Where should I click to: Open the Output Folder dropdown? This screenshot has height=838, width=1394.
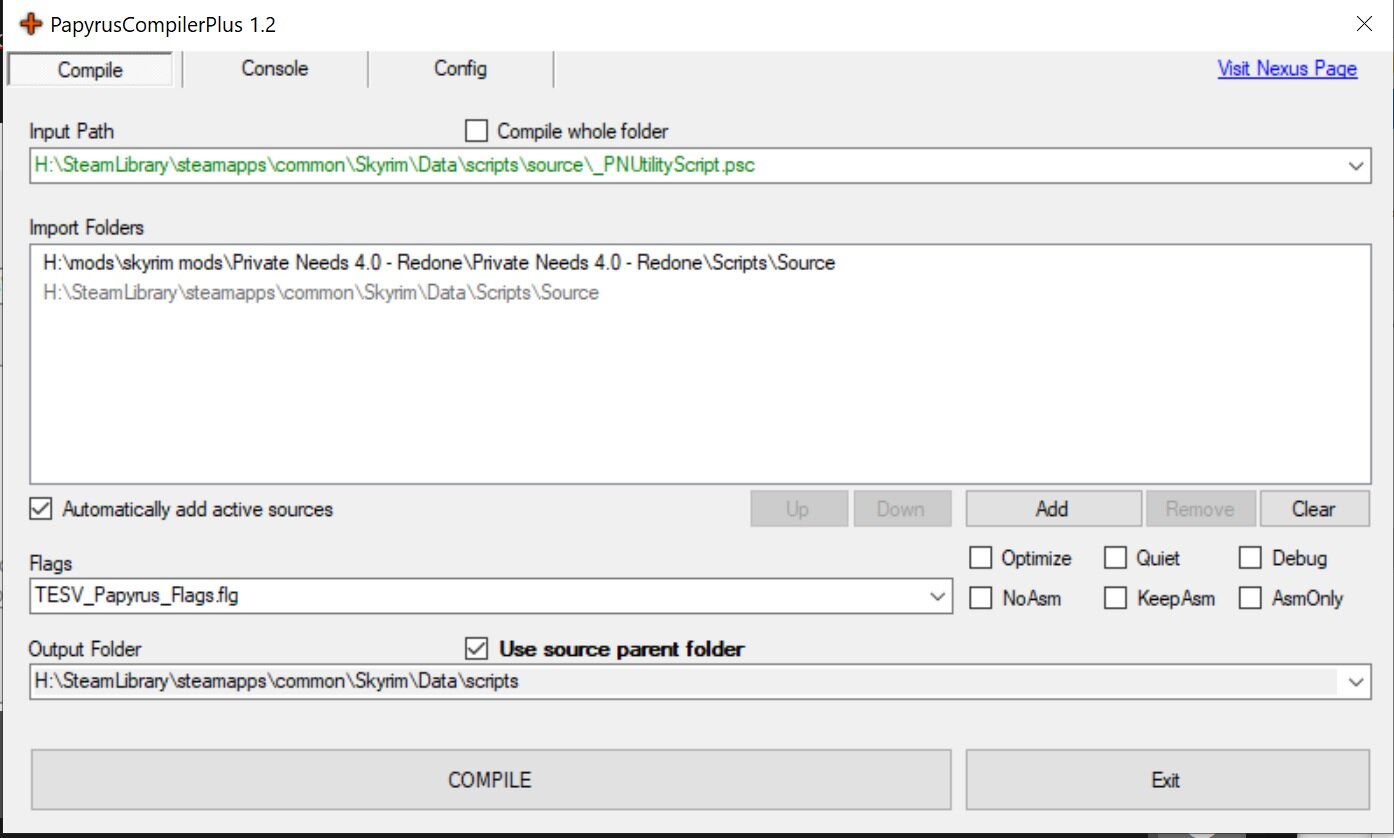pyautogui.click(x=1356, y=681)
